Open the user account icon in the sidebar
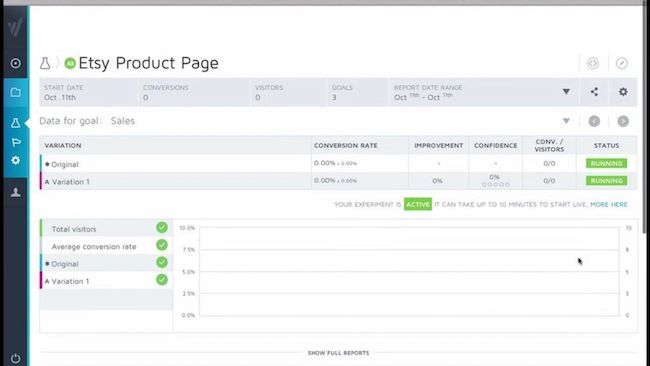The height and width of the screenshot is (366, 650). tap(16, 192)
